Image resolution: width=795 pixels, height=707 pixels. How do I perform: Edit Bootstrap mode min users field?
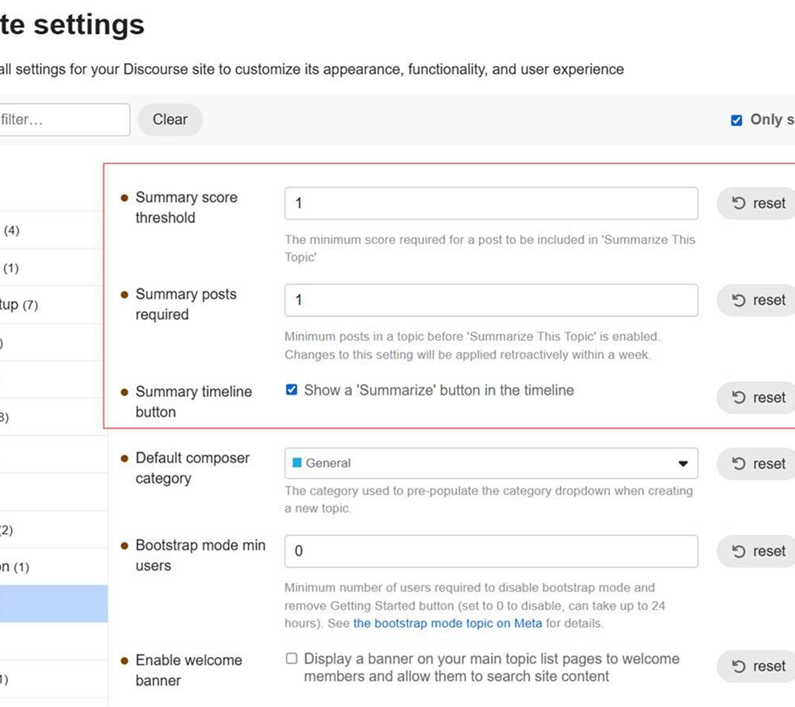point(491,551)
